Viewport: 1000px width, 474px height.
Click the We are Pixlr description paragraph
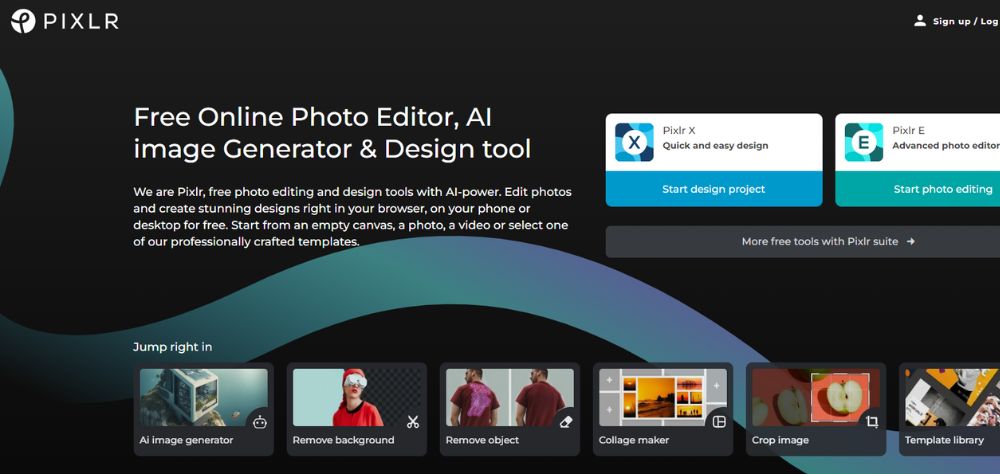[352, 217]
